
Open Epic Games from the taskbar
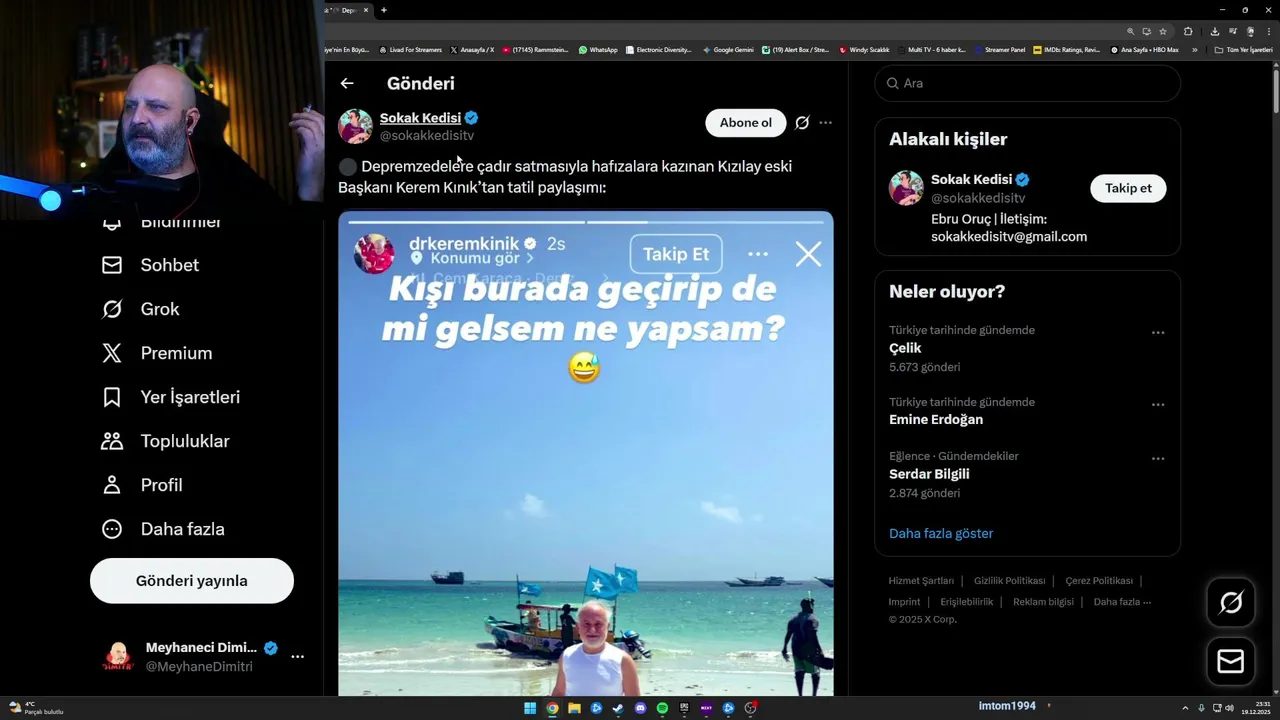[684, 709]
